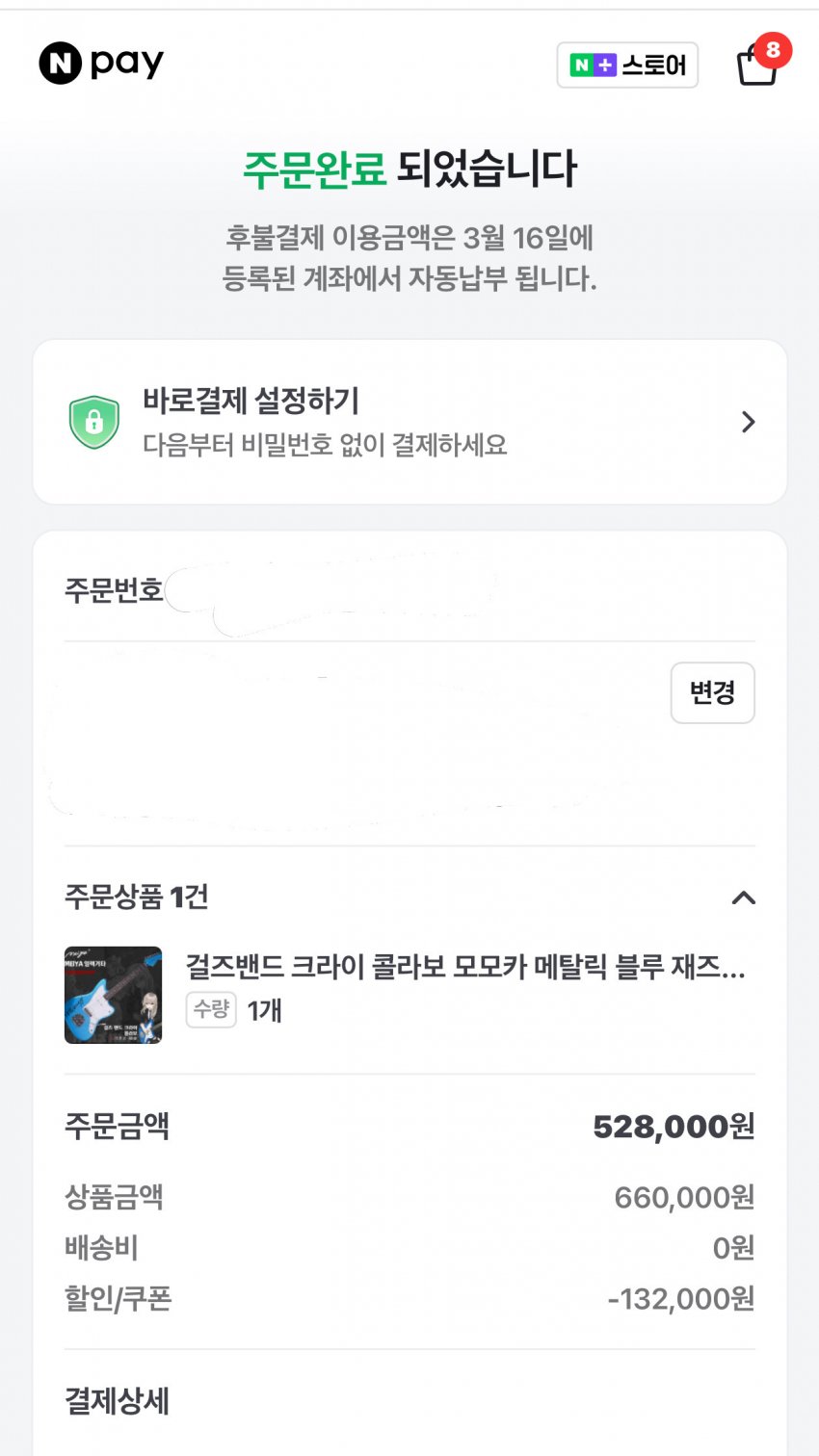Click the 수량 quantity tag
819x1456 pixels.
point(211,1009)
